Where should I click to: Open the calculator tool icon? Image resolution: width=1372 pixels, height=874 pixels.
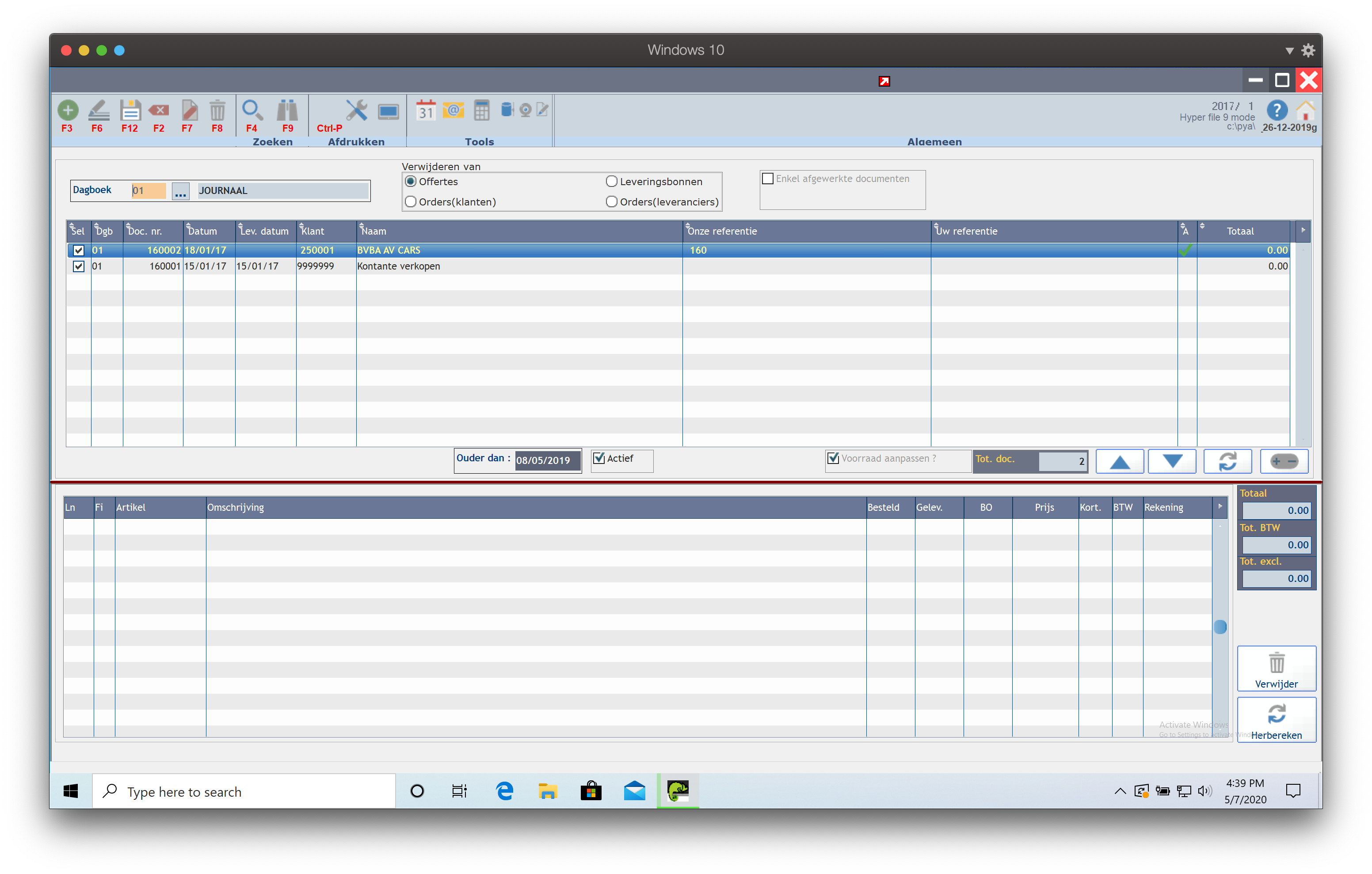481,110
